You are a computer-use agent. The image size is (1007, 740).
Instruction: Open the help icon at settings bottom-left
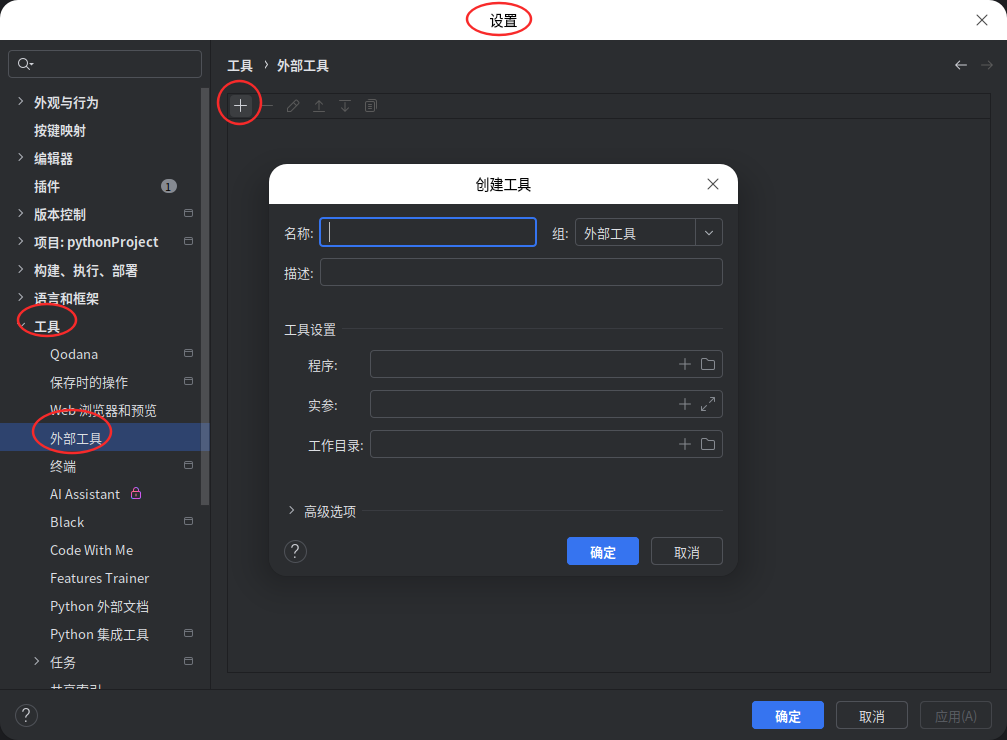click(x=26, y=715)
